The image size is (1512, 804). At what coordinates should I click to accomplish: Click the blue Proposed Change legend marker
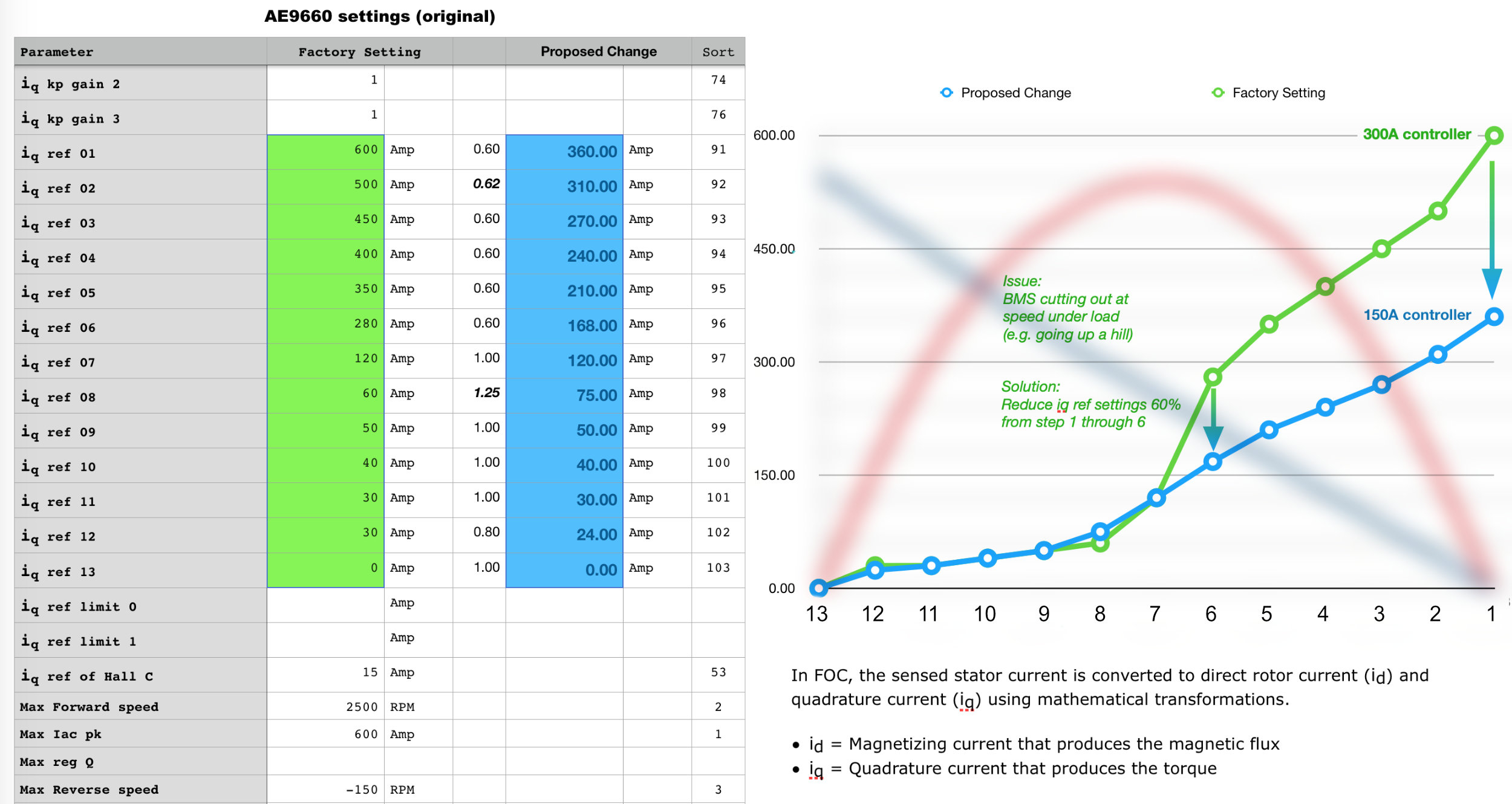947,92
